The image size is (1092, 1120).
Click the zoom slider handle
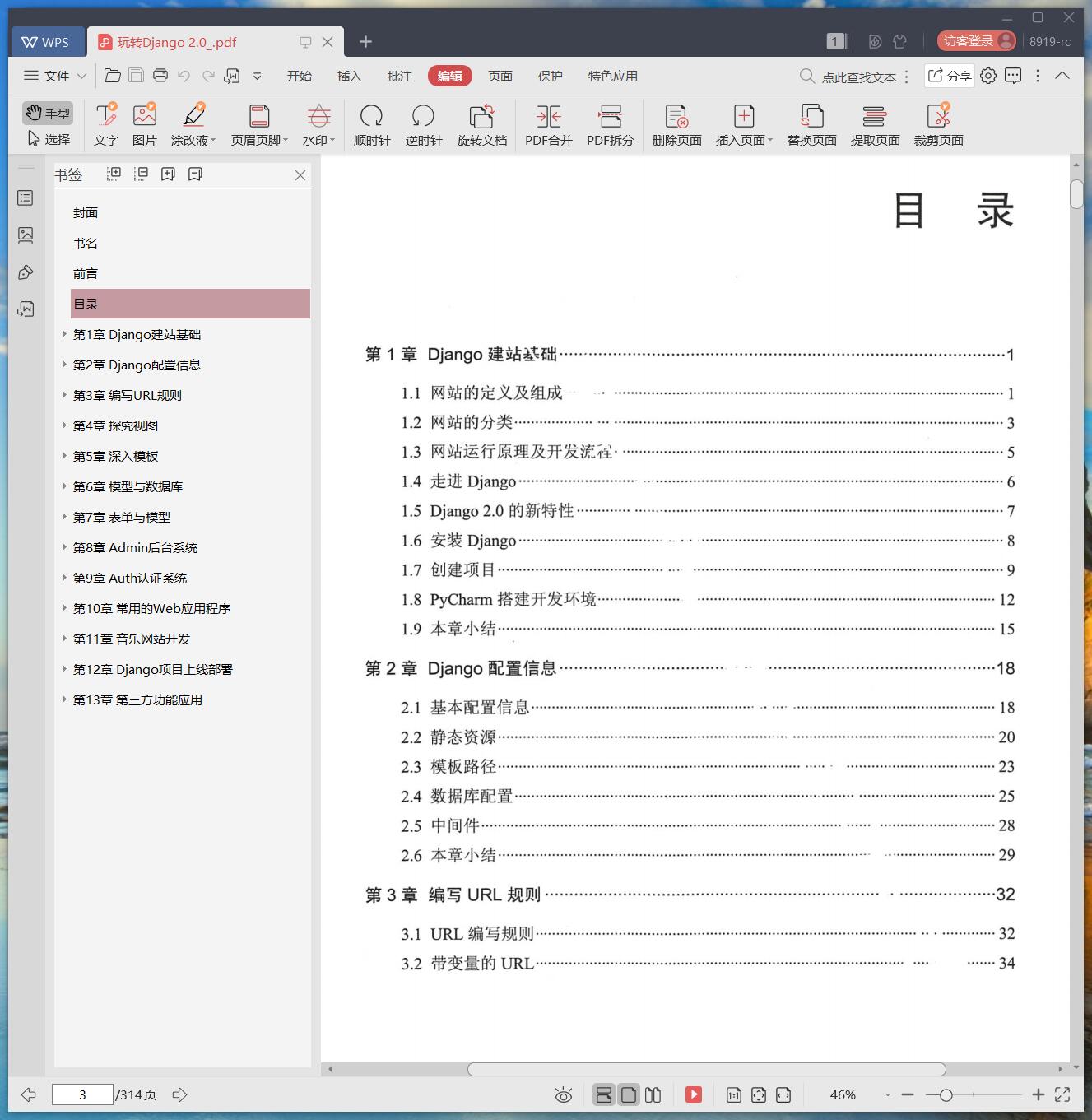(946, 1095)
